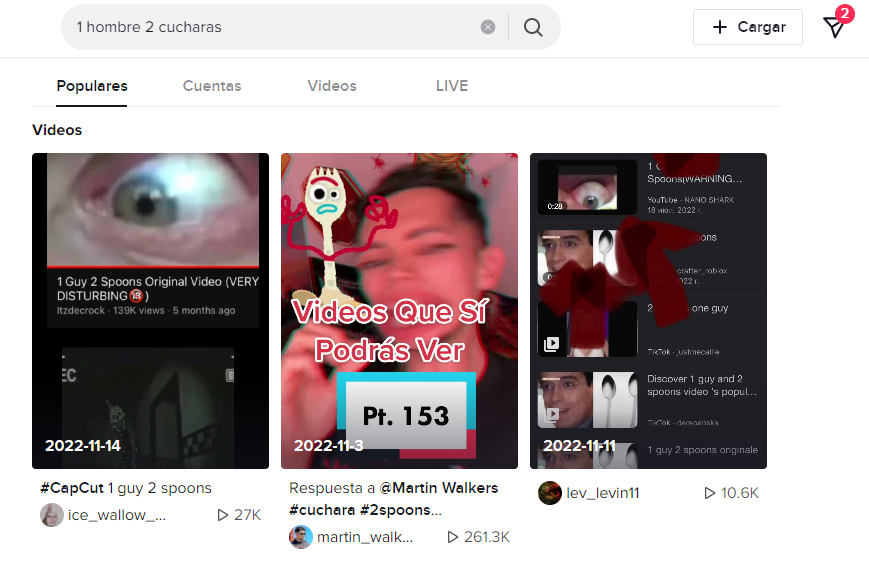Viewport: 869px width, 565px height.
Task: Open the video thumbnail dated 2022-11-11
Action: coord(648,311)
